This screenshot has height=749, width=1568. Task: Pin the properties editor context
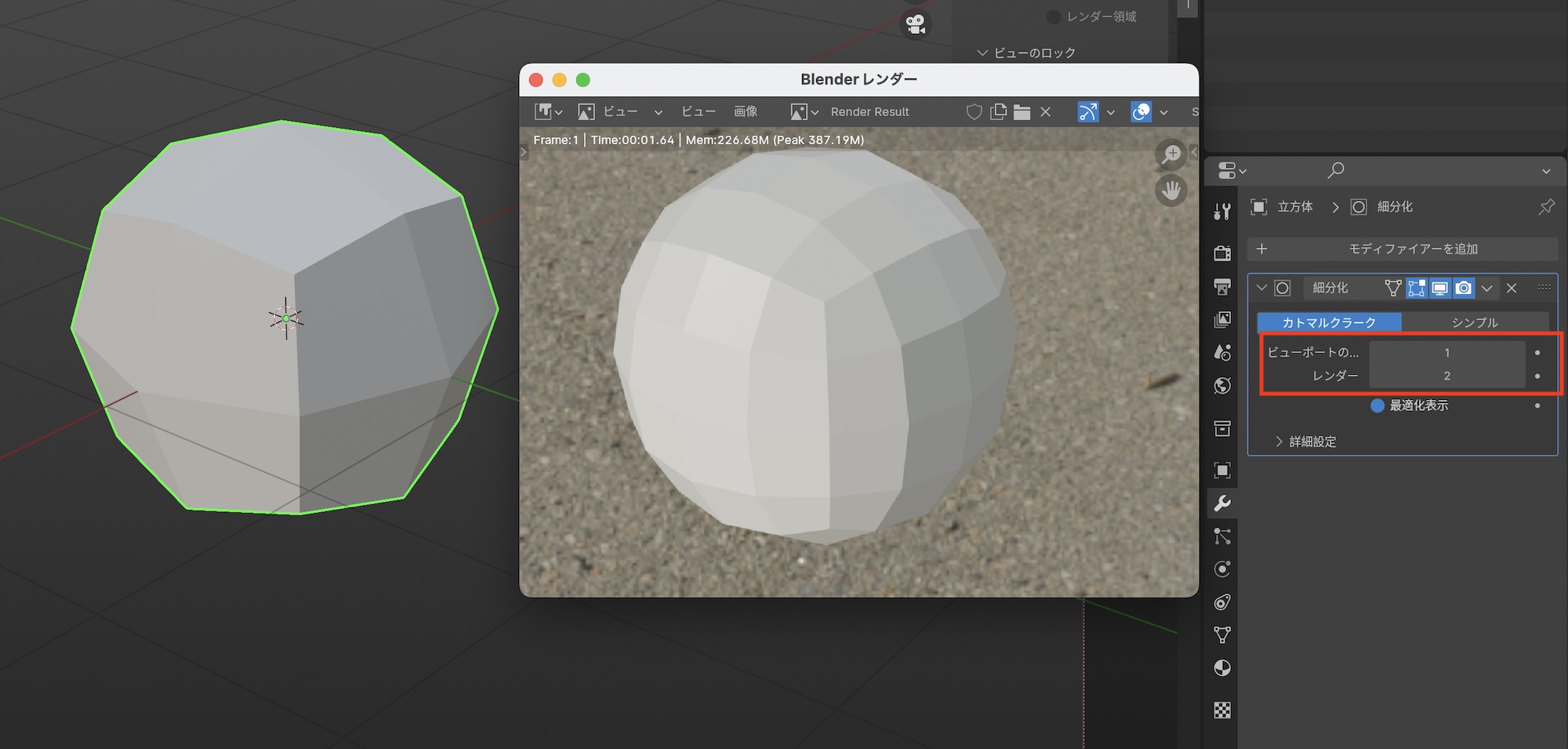pos(1546,207)
